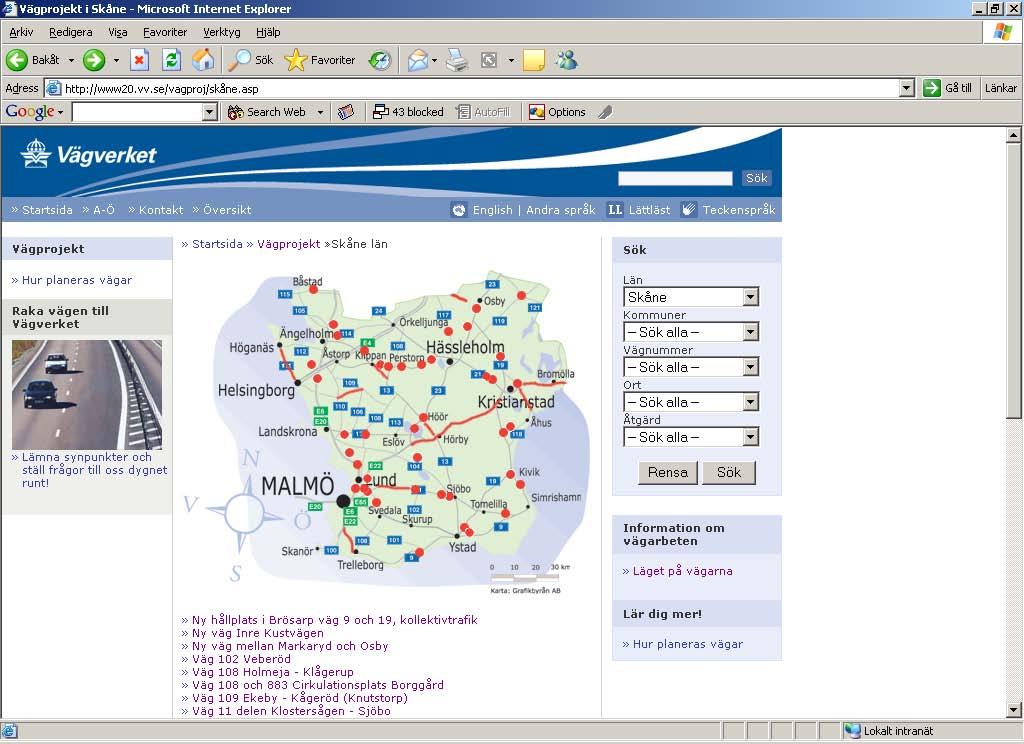Image resolution: width=1024 pixels, height=744 pixels.
Task: Click the Sök button in blue header
Action: [756, 178]
